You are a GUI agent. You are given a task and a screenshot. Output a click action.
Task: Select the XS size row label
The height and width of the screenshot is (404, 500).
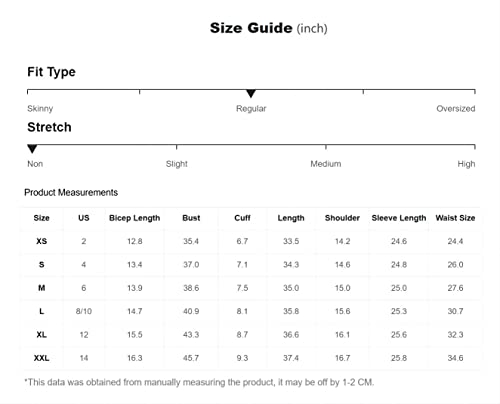tap(42, 241)
